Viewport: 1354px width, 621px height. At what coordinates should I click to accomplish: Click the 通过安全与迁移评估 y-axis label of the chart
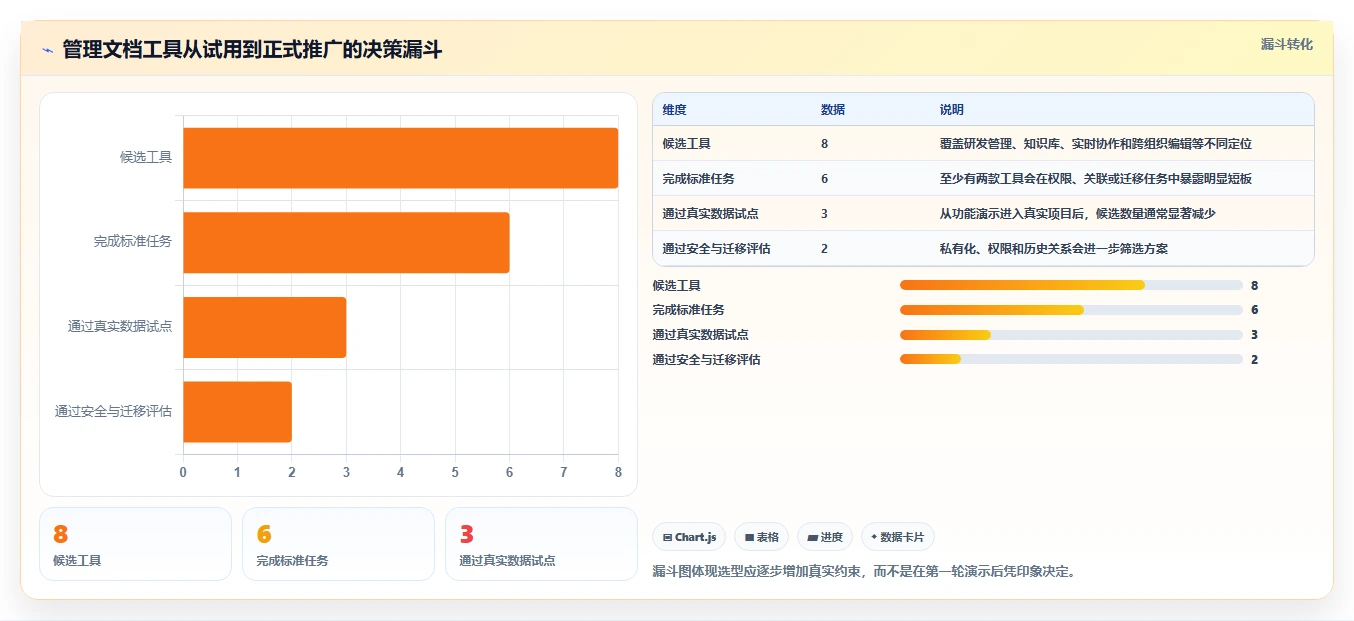[113, 411]
